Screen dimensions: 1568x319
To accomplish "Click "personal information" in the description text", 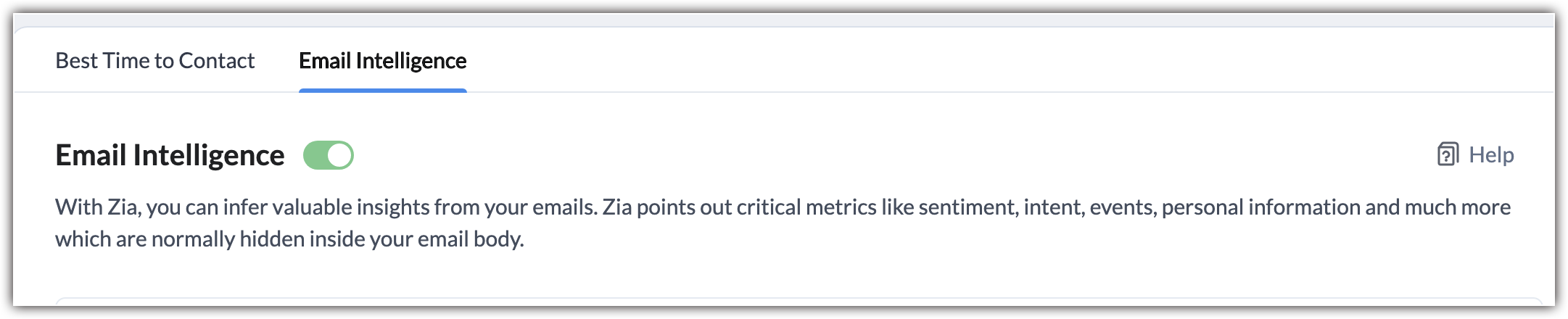I will (1260, 207).
